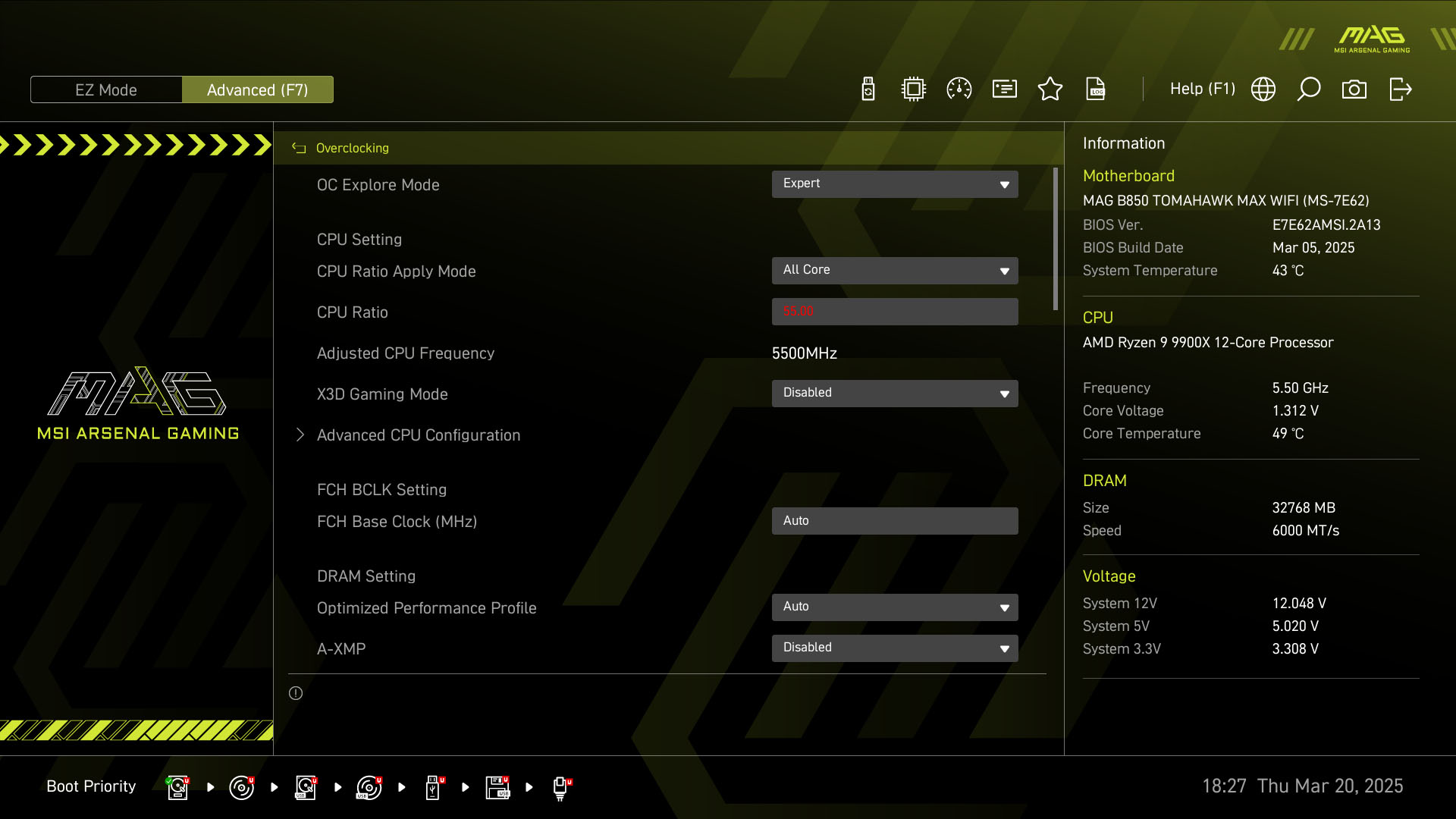Click the Frequency 5.50 GHz value
Screen dimensions: 1456x819
point(1300,388)
